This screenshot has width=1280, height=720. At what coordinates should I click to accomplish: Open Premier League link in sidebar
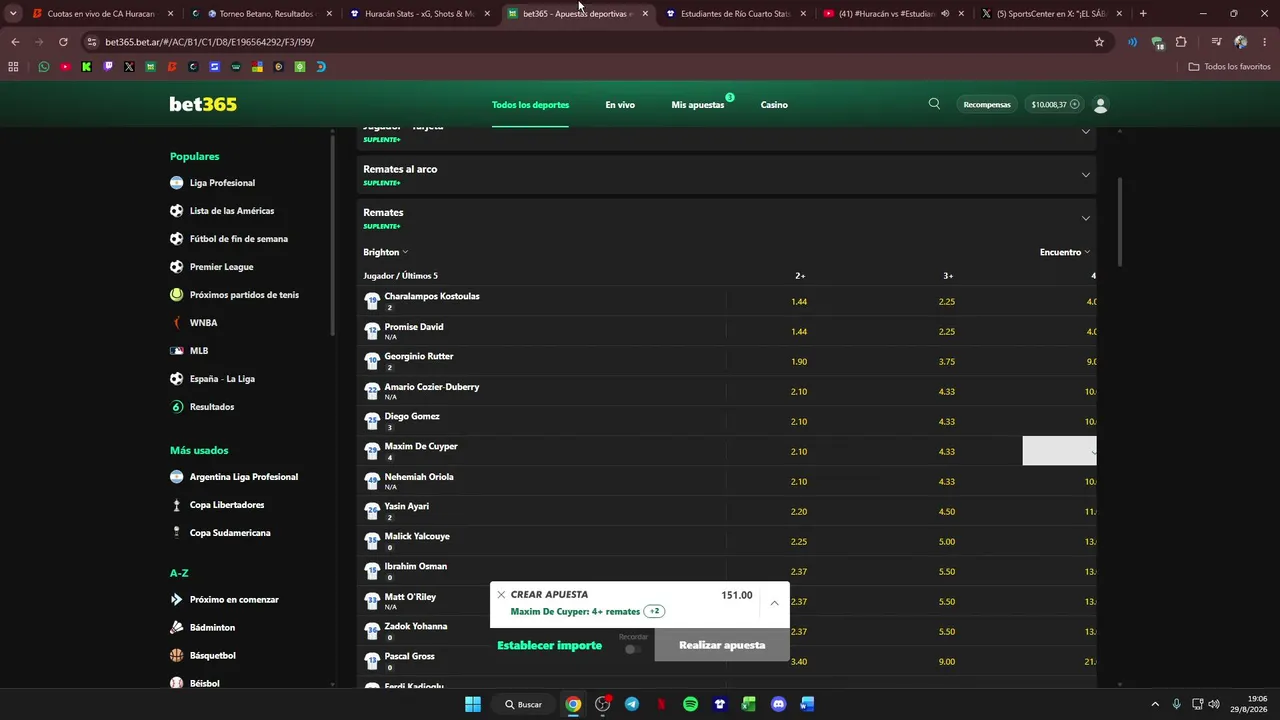point(221,267)
